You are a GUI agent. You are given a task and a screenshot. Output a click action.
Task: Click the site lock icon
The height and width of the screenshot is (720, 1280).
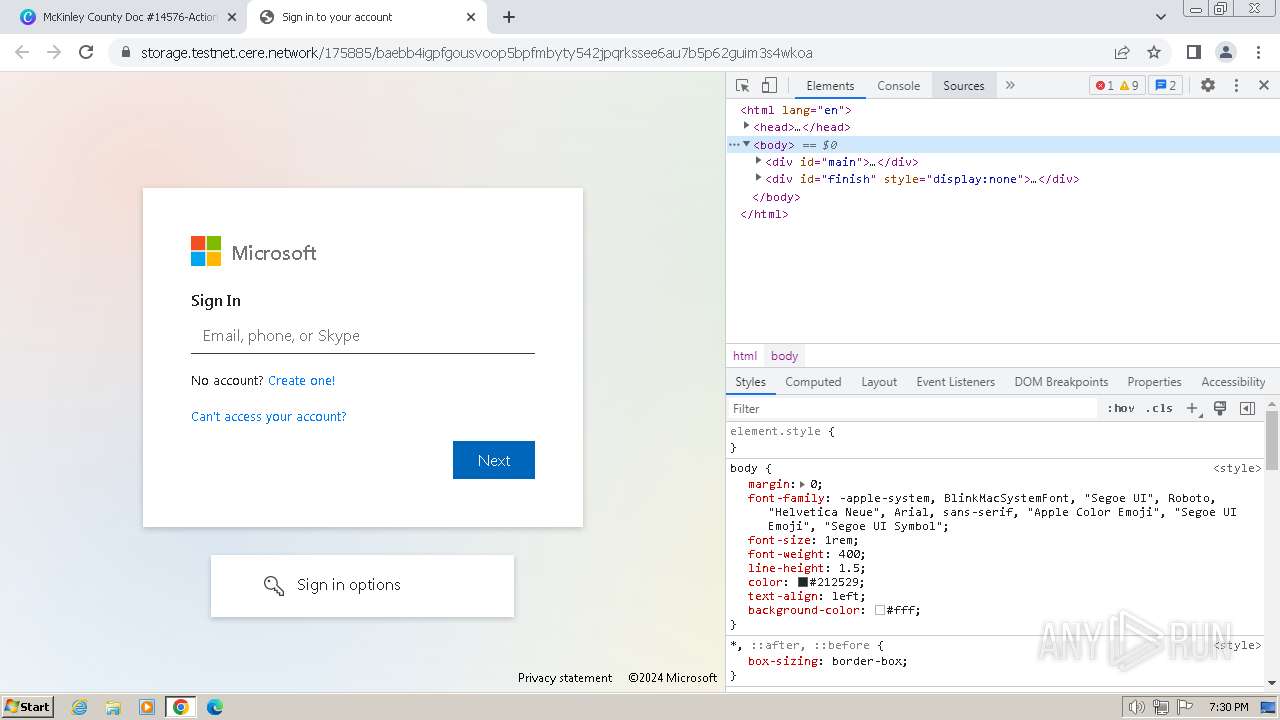click(126, 53)
